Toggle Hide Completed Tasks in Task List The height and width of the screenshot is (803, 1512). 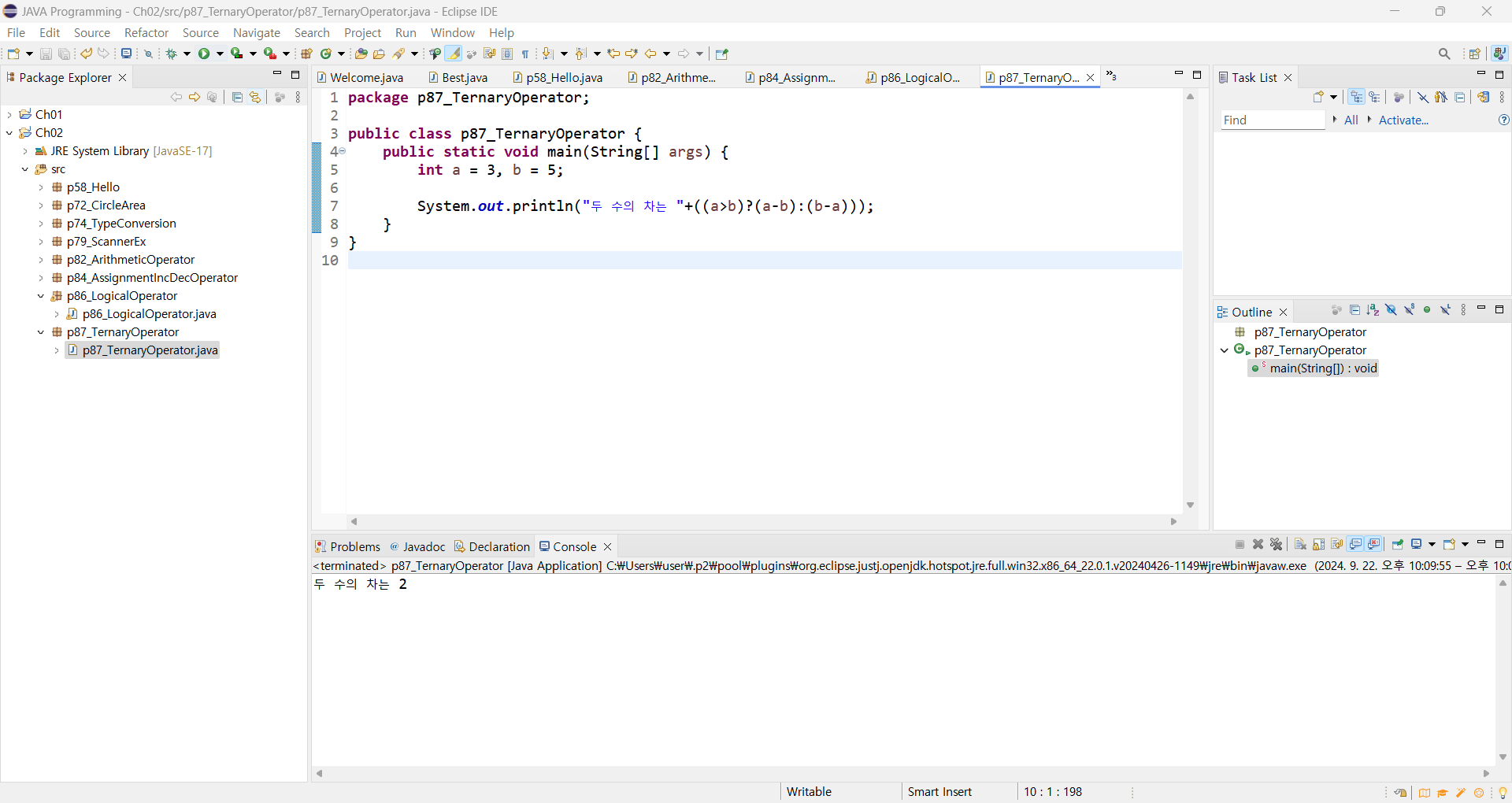point(1423,97)
